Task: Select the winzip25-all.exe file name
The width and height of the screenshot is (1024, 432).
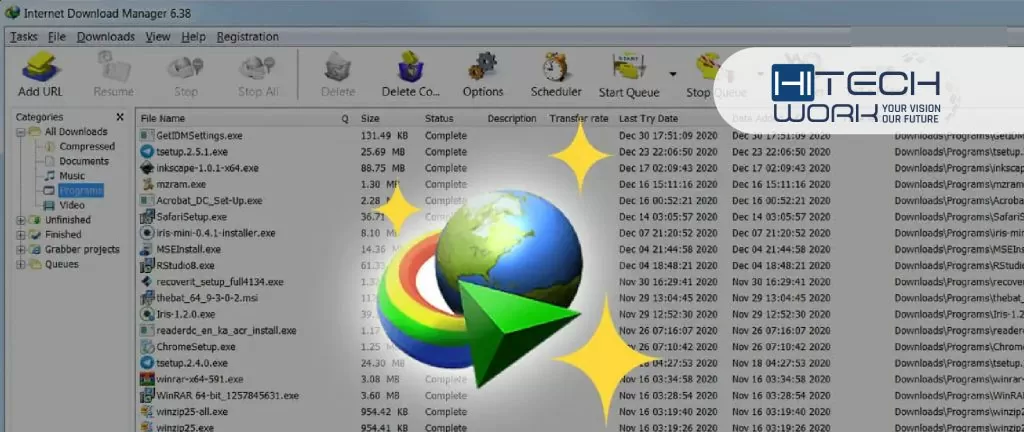Action: tap(192, 412)
